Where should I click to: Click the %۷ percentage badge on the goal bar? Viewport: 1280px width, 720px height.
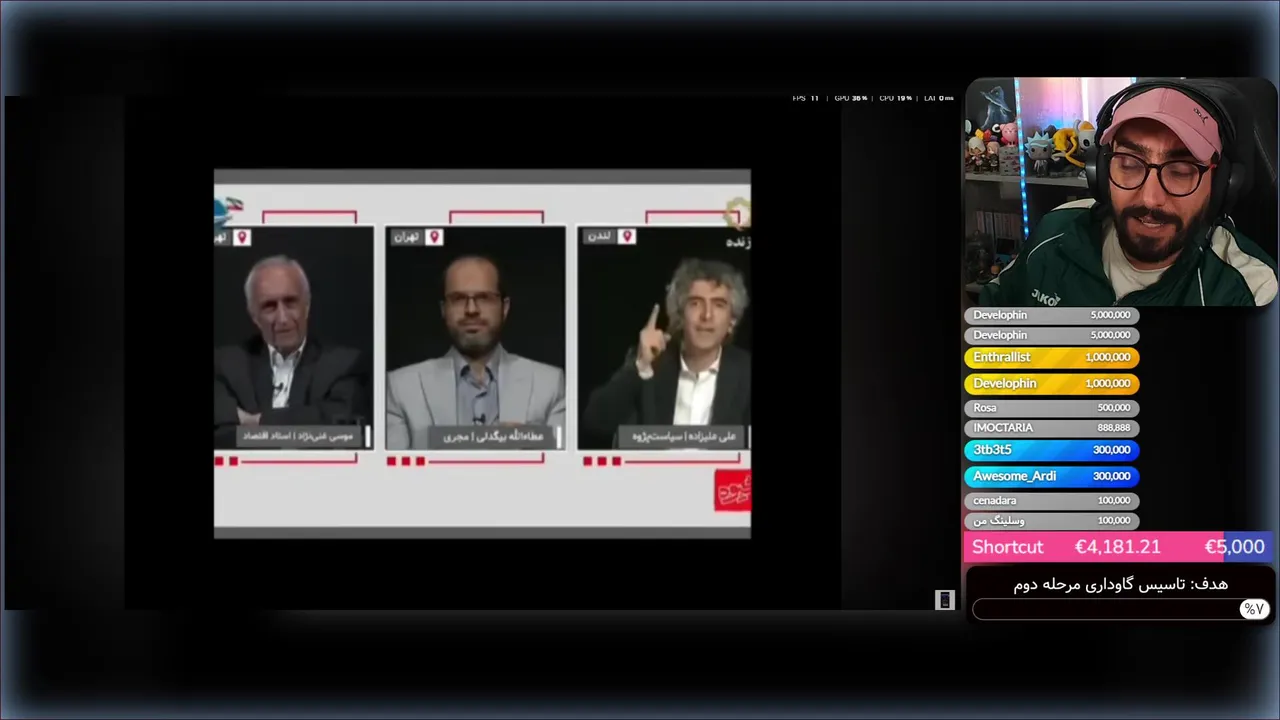1253,609
